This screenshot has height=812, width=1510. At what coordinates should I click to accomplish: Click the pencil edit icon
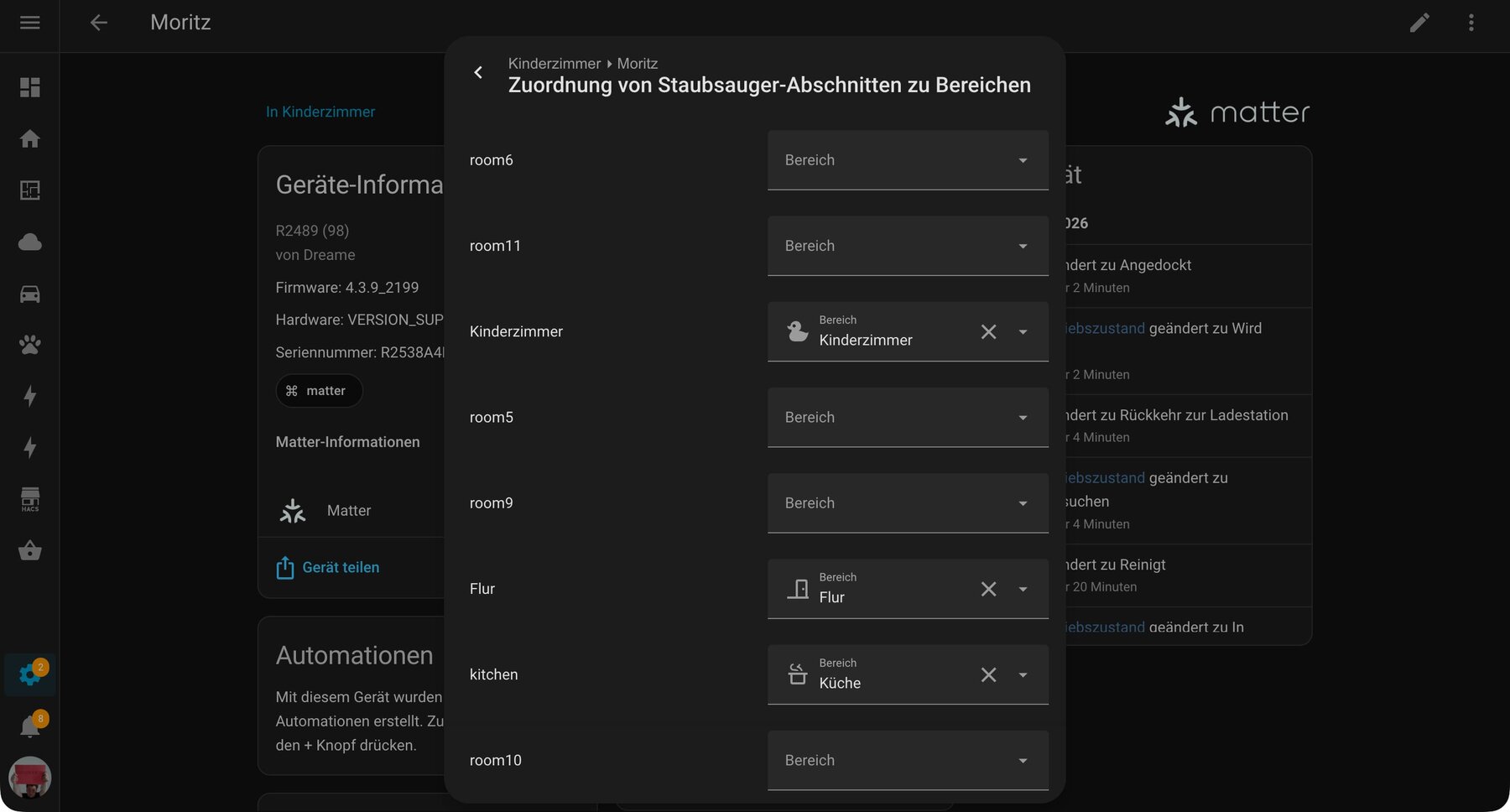click(1419, 23)
